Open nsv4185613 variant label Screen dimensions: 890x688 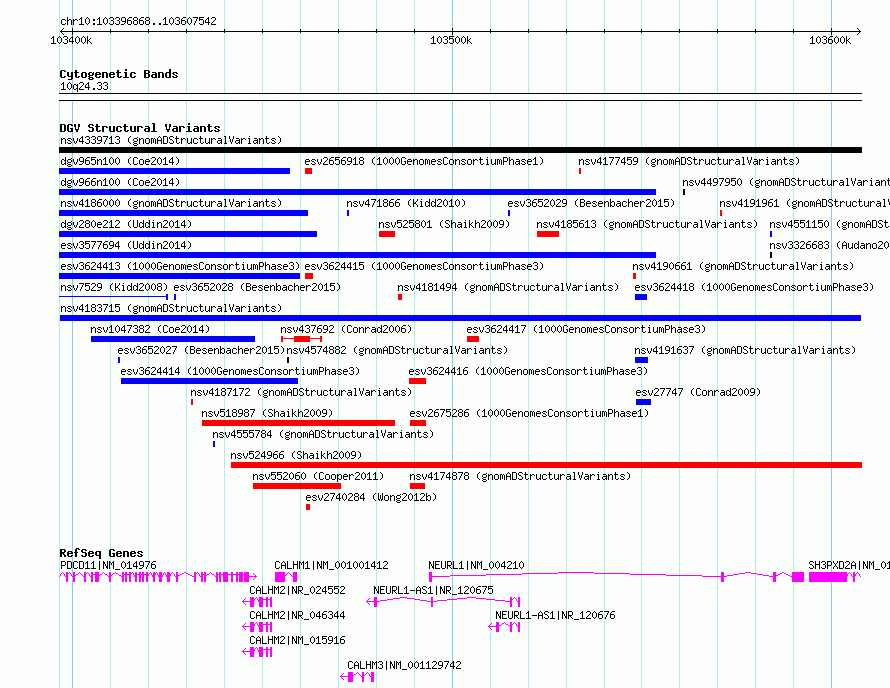(x=647, y=224)
